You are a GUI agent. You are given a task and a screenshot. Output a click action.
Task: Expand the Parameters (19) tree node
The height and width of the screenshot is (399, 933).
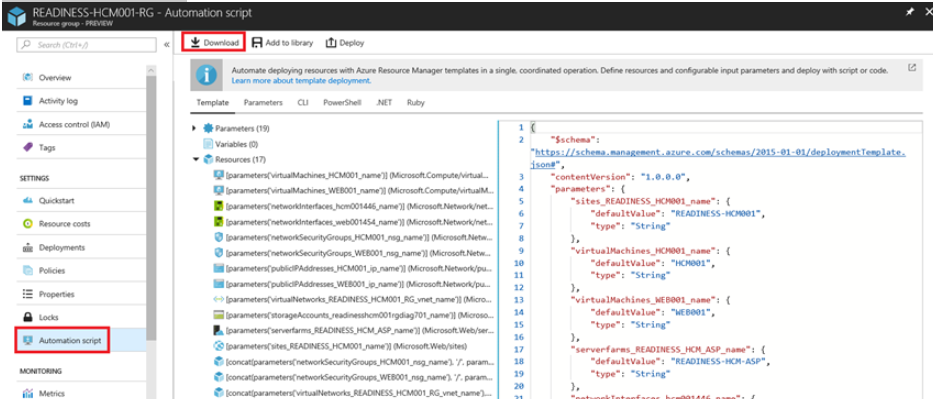(x=195, y=128)
